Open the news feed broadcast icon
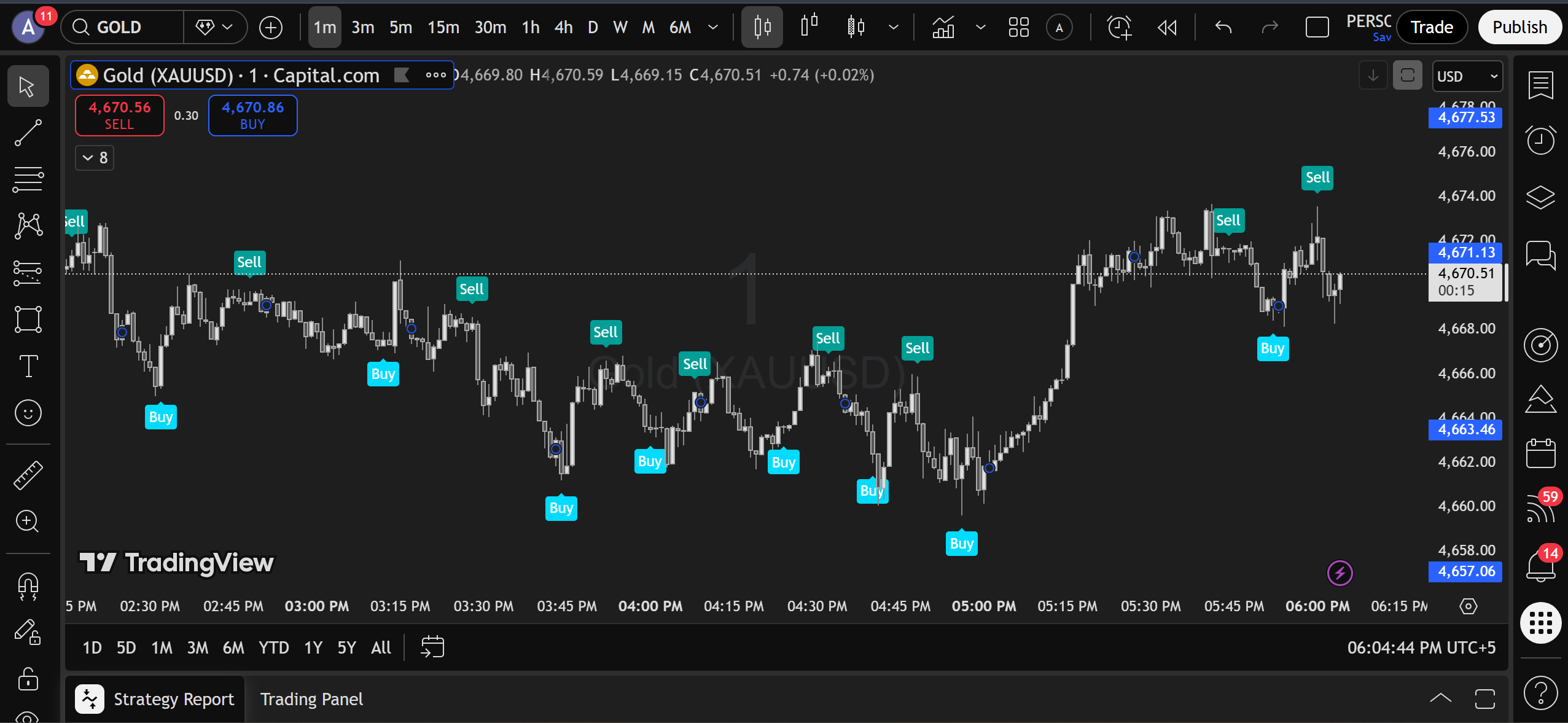Image resolution: width=1568 pixels, height=723 pixels. pos(1540,508)
